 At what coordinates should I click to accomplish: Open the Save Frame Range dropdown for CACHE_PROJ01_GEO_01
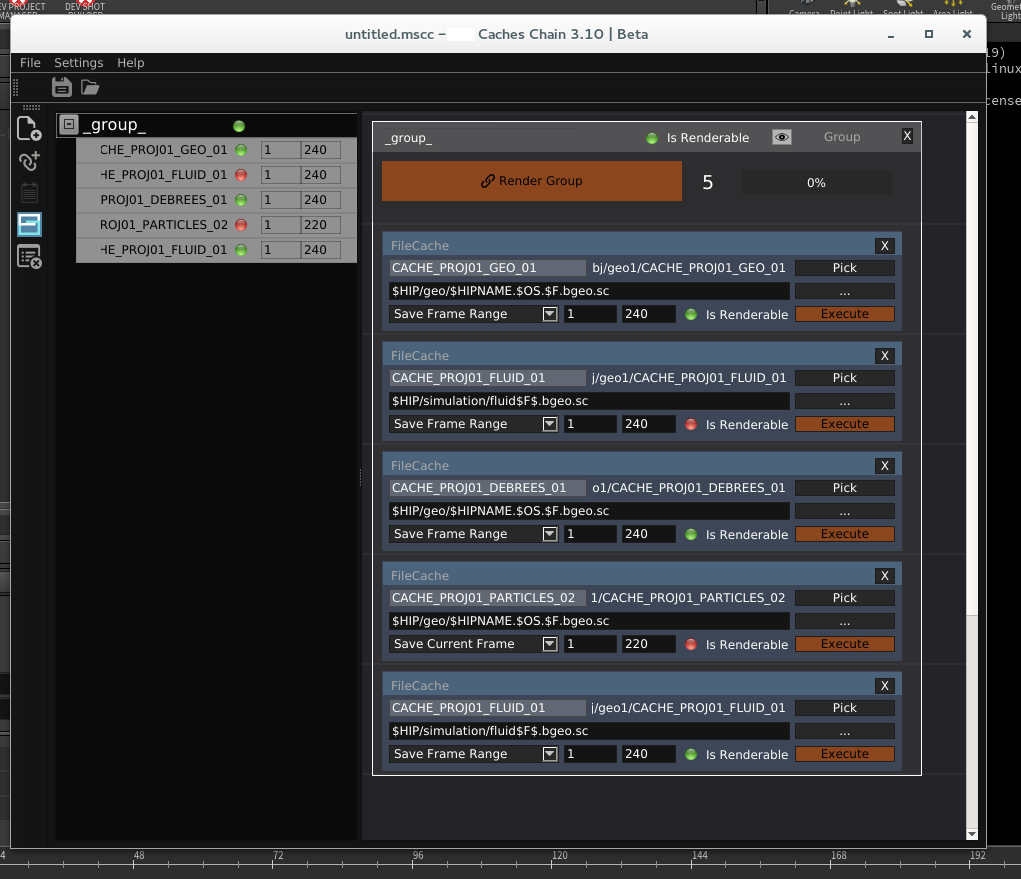(549, 314)
